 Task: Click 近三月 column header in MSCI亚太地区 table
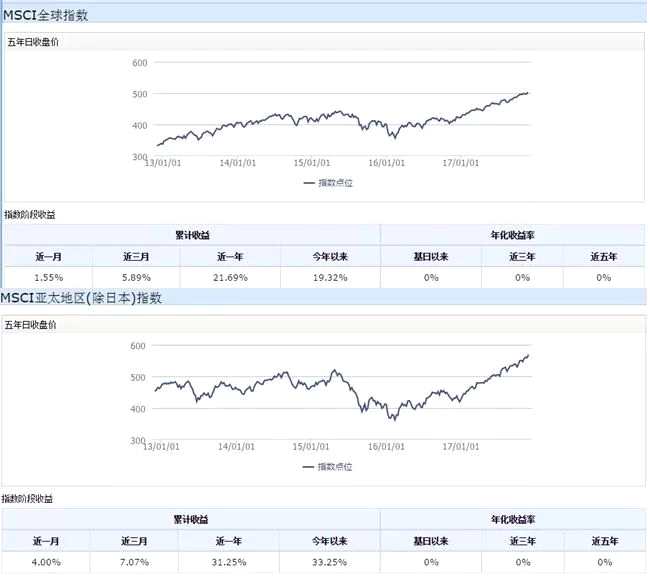[134, 541]
